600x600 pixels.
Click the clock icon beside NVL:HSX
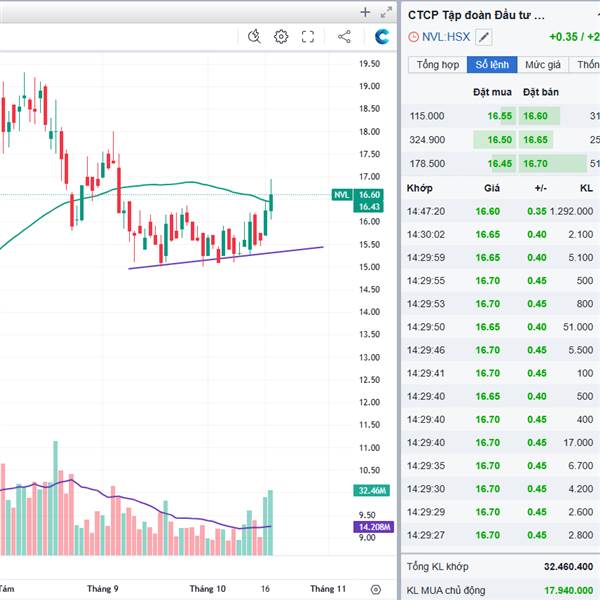point(414,37)
